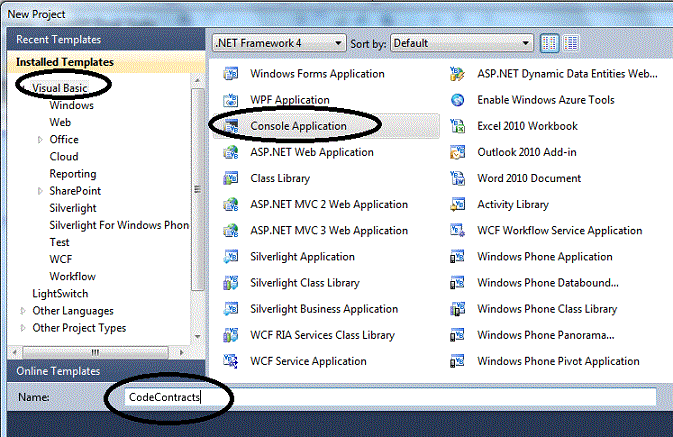
Task: Expand the Office node in templates tree
Action: pos(40,140)
